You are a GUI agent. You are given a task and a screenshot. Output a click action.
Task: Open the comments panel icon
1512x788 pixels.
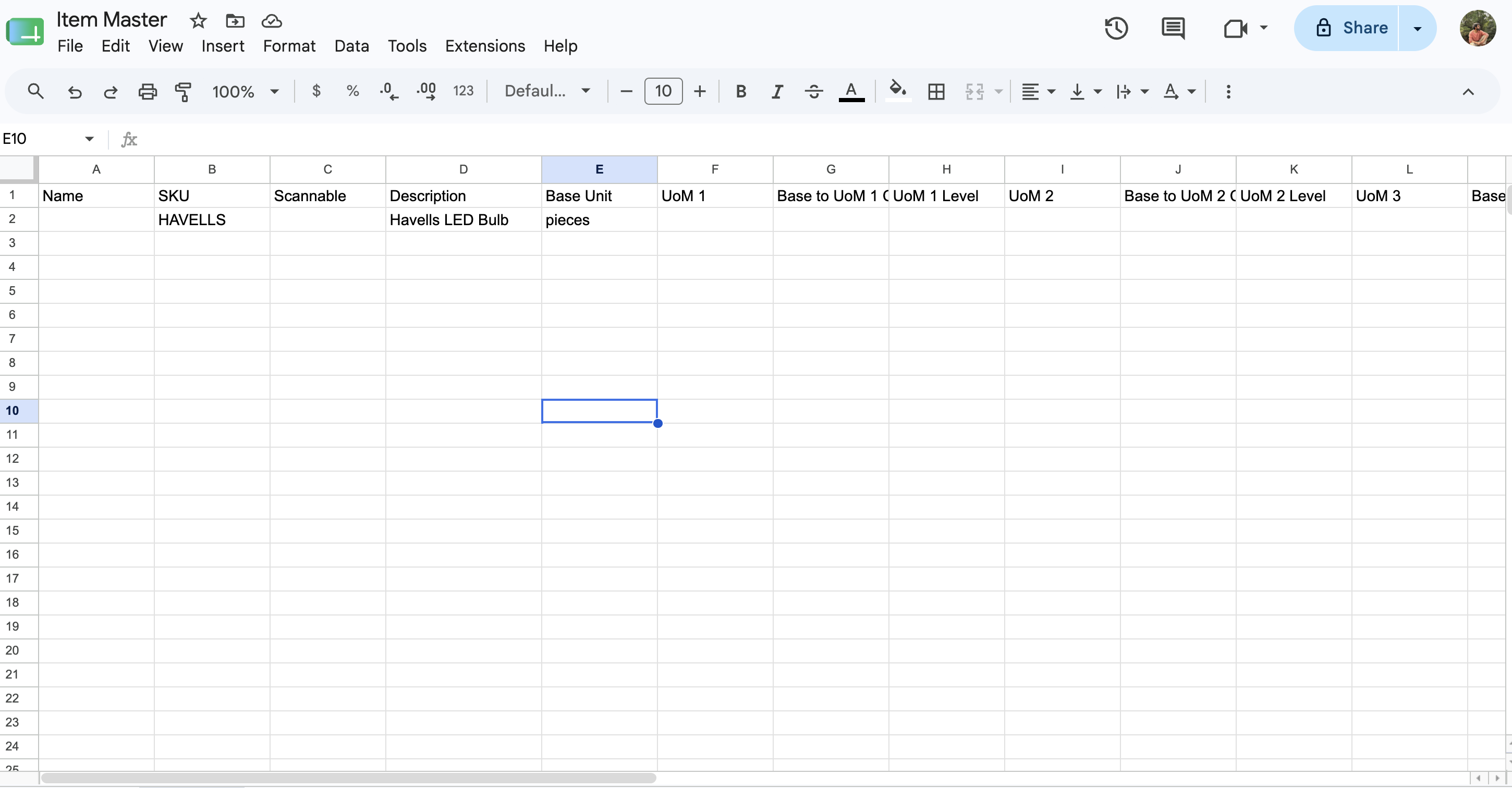click(x=1173, y=28)
